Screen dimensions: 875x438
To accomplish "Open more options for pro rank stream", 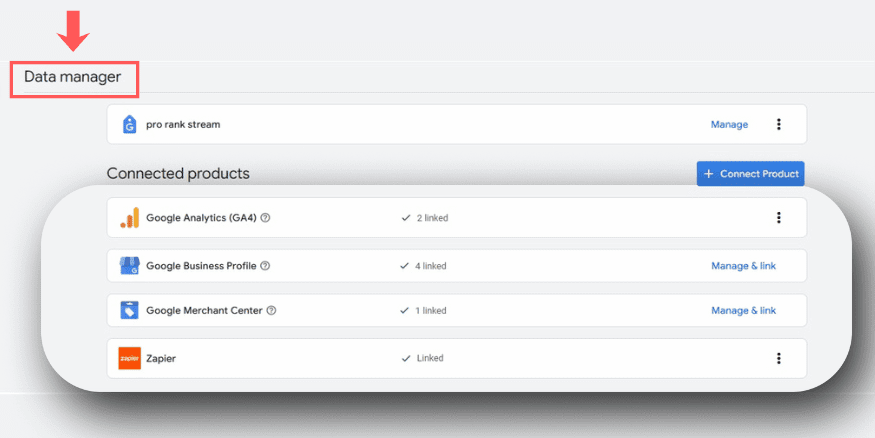I will tap(778, 125).
